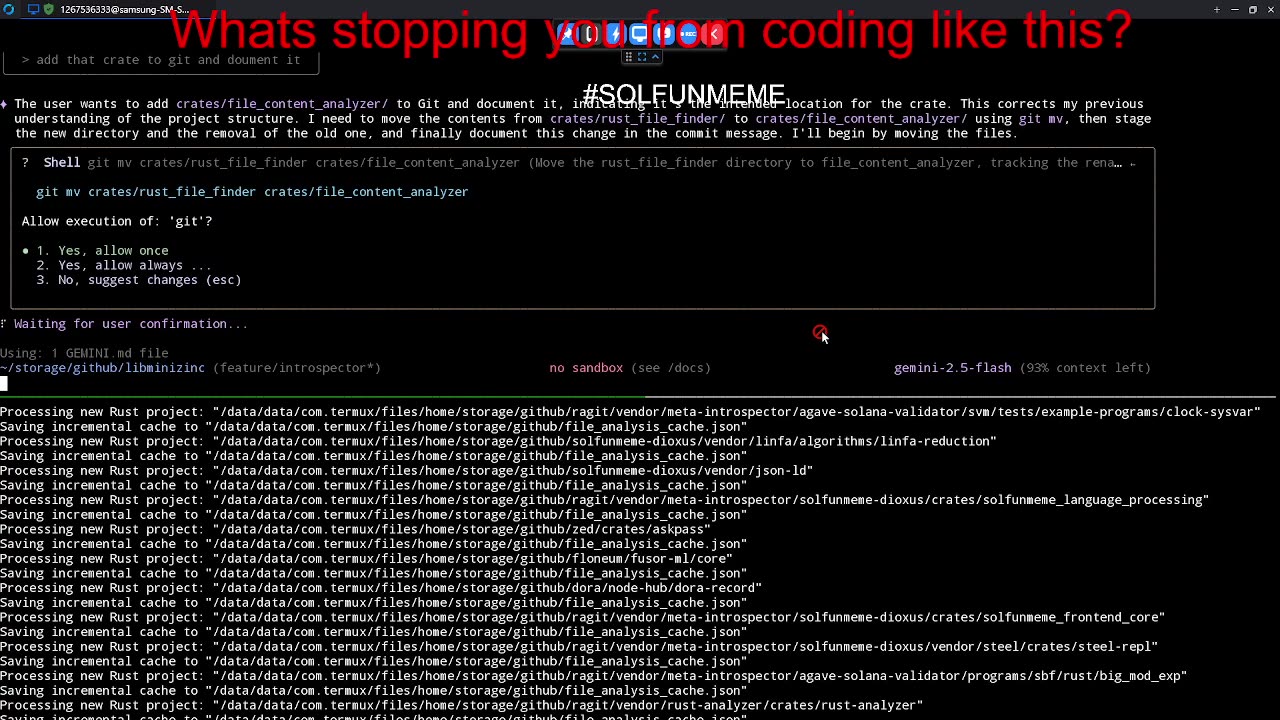This screenshot has width=1280, height=720.
Task: Select option 3 'No, suggest changes (esc)'
Action: (x=139, y=280)
